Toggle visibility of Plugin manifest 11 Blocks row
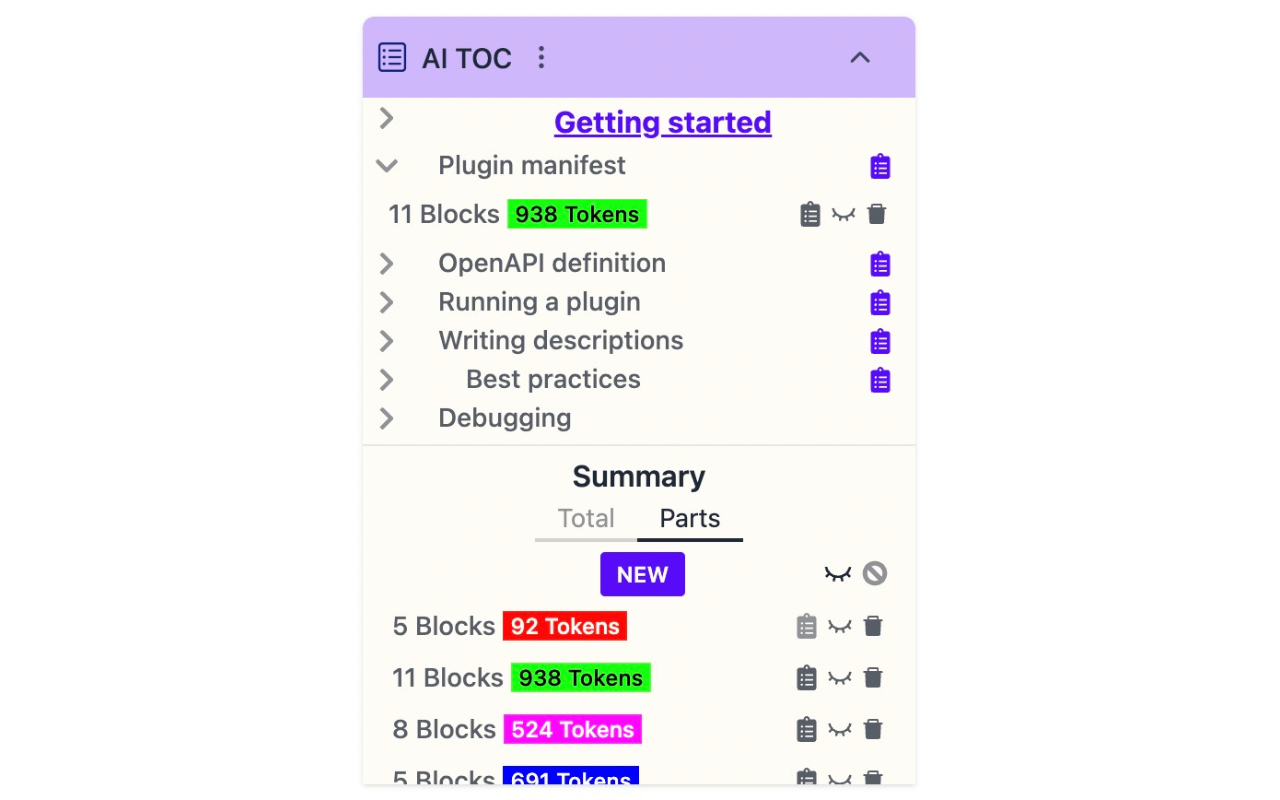Image resolution: width=1280 pixels, height=800 pixels. 844,215
